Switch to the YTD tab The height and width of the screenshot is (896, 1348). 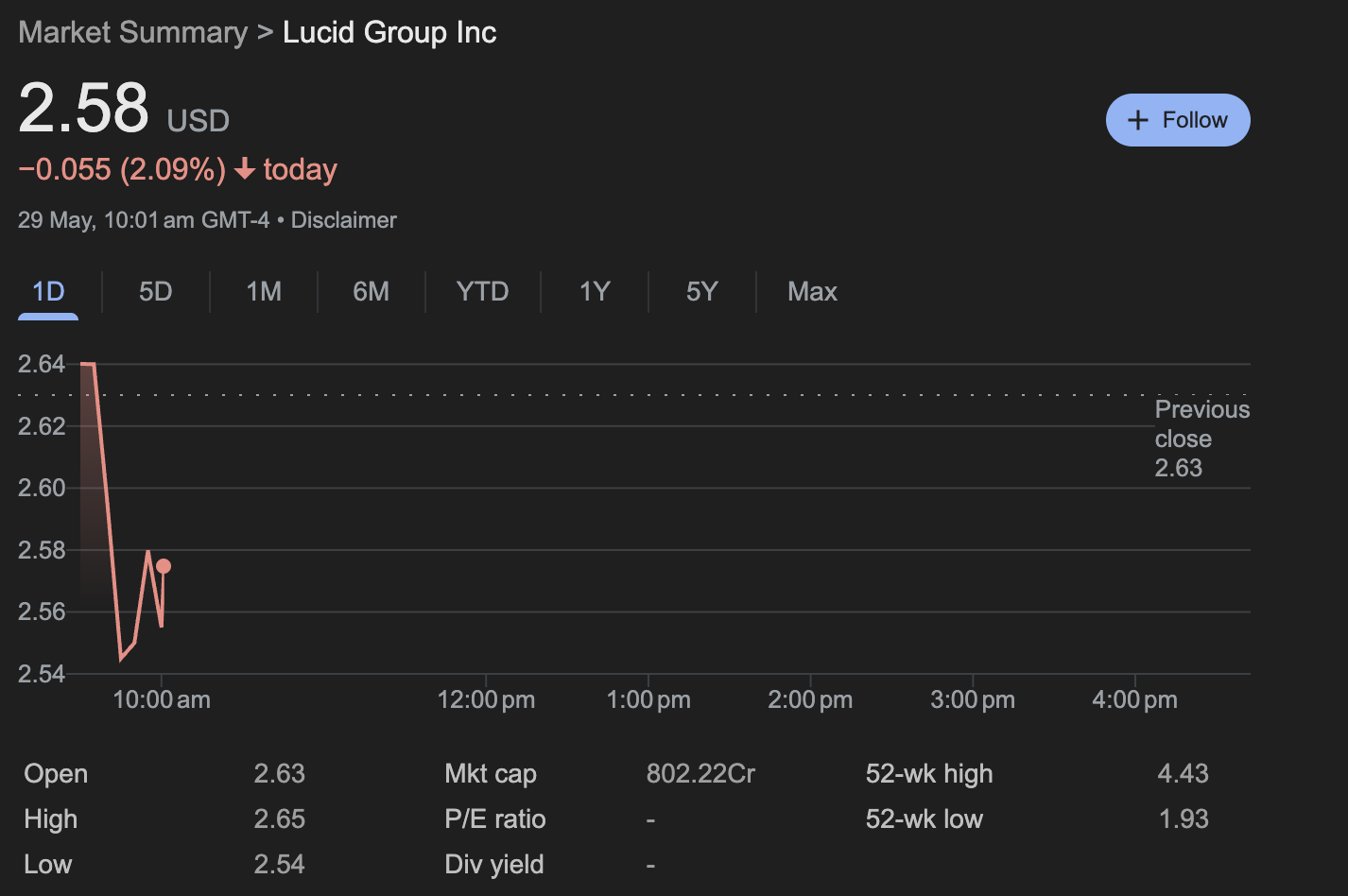point(482,291)
